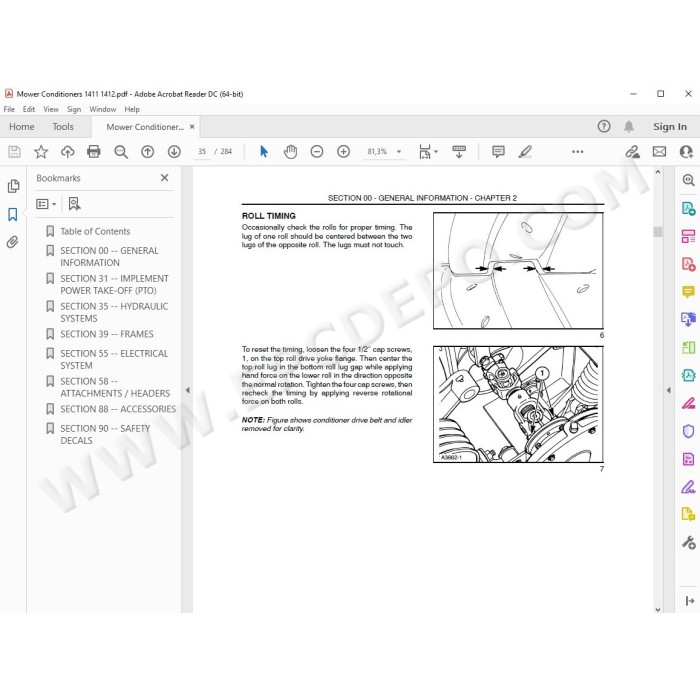
Task: Toggle the Bookmarks navigation panel icon
Action: coord(12,214)
